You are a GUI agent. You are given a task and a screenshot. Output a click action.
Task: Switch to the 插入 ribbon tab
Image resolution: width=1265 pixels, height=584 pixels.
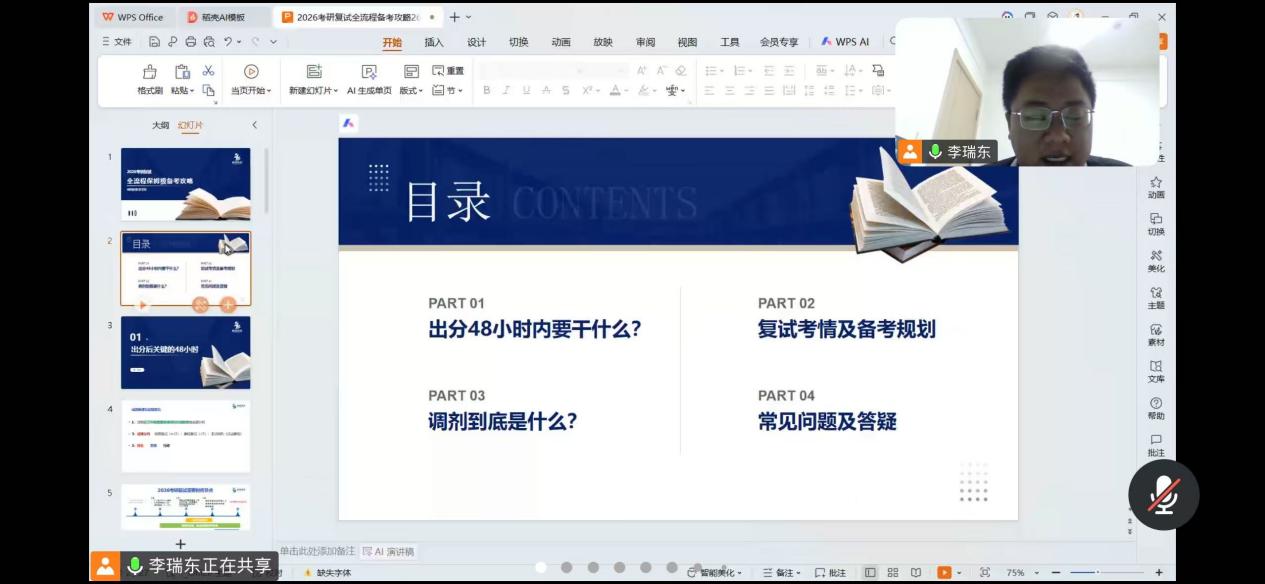[434, 42]
